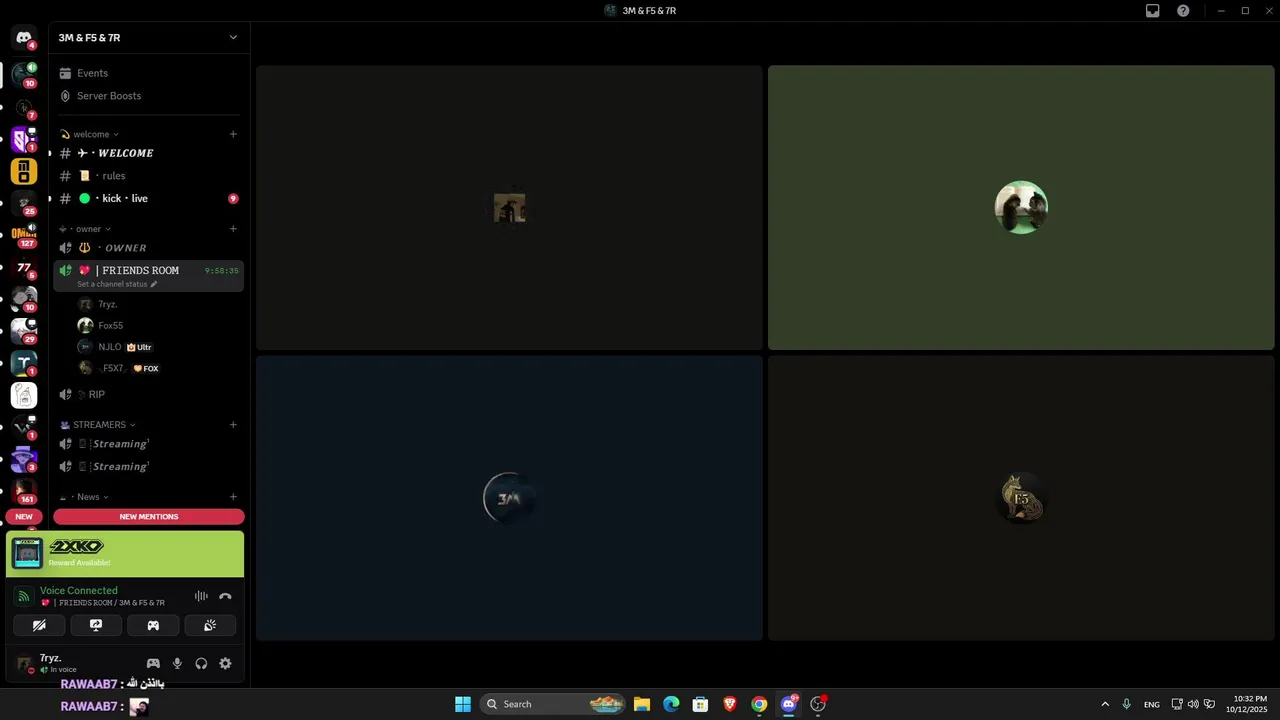Open Brave browser from taskbar

(730, 704)
